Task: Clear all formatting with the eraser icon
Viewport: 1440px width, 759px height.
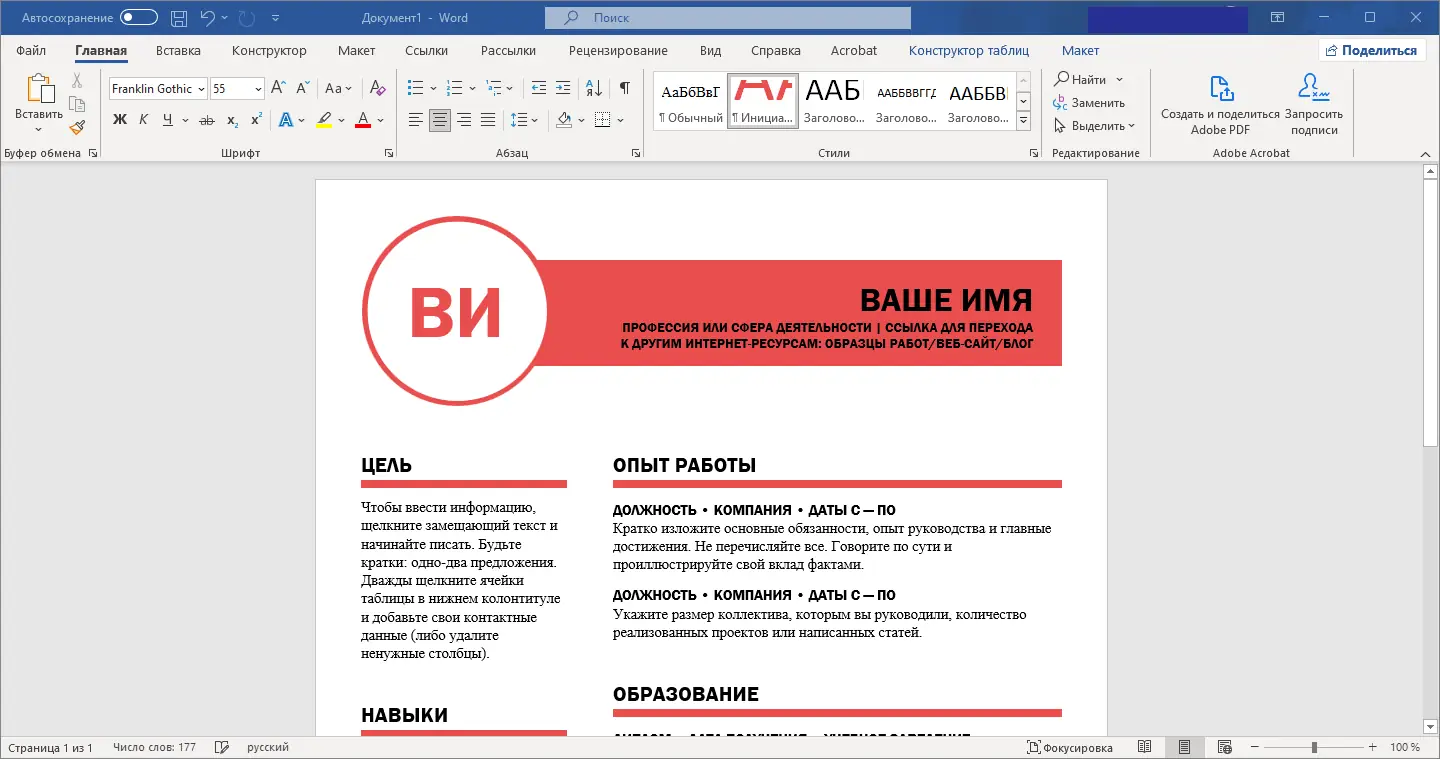Action: [x=377, y=88]
